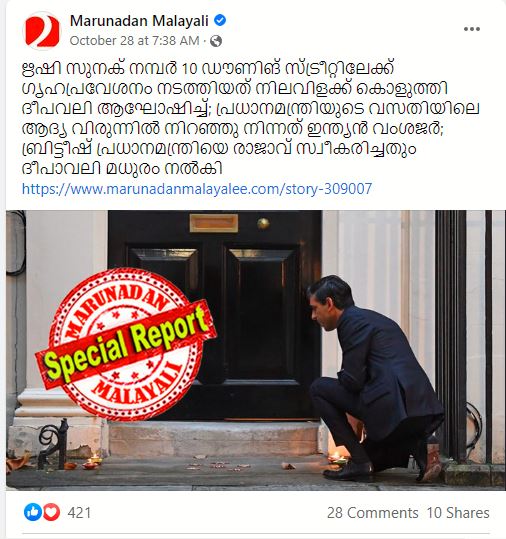Click the brass letterbox on the door
506x539 pixels.
pos(214,223)
